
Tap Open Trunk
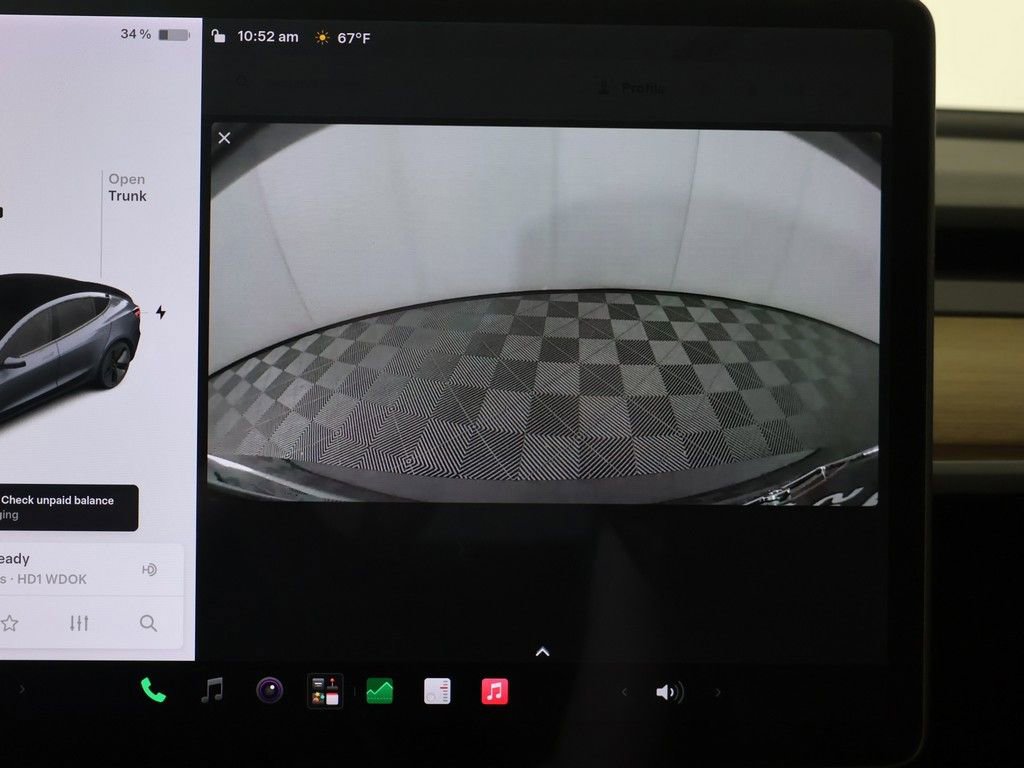[x=127, y=187]
